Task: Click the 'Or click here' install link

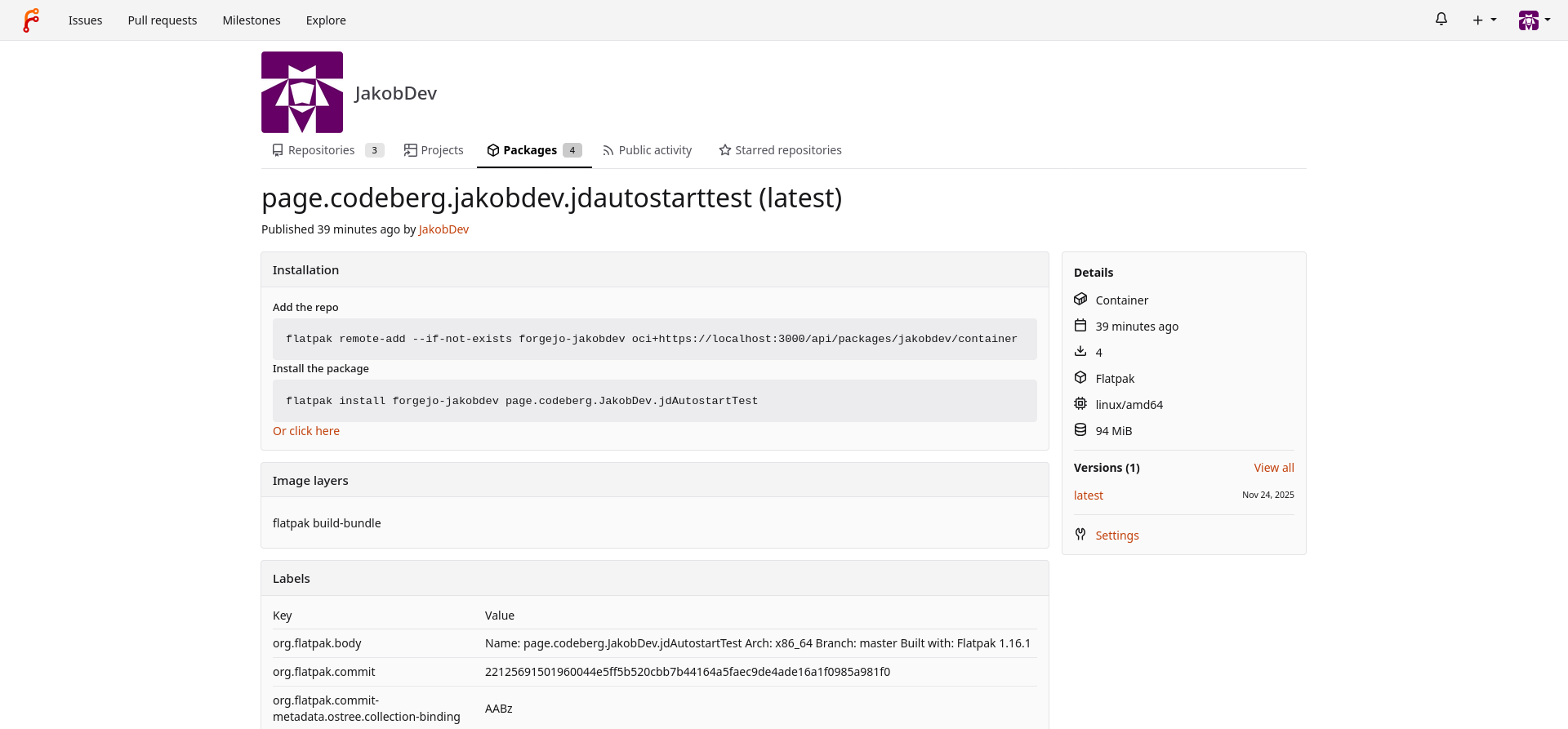Action: click(x=306, y=431)
